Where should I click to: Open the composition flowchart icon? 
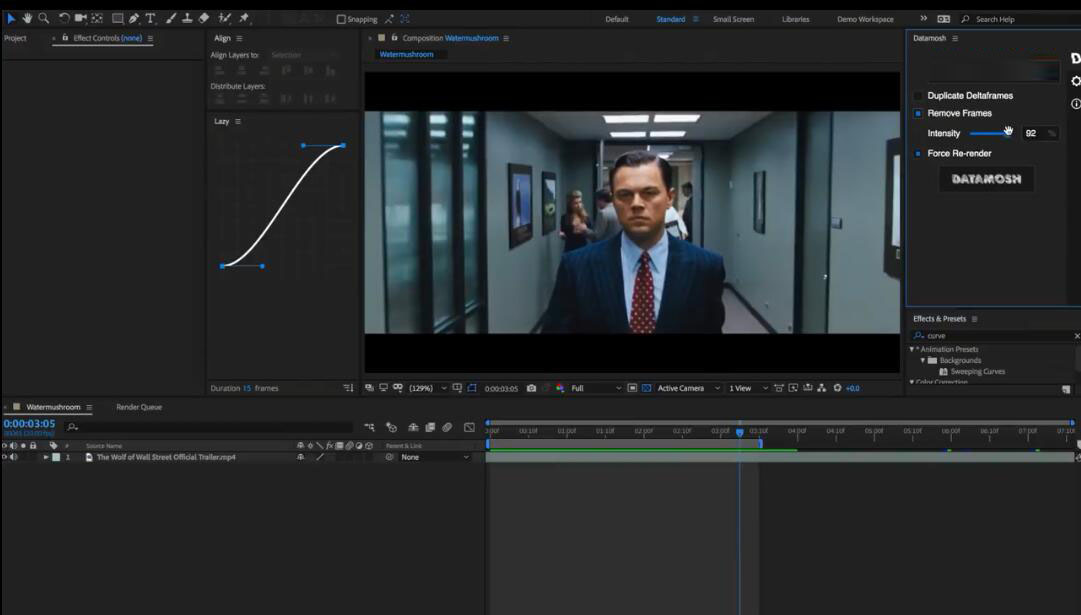(x=822, y=388)
